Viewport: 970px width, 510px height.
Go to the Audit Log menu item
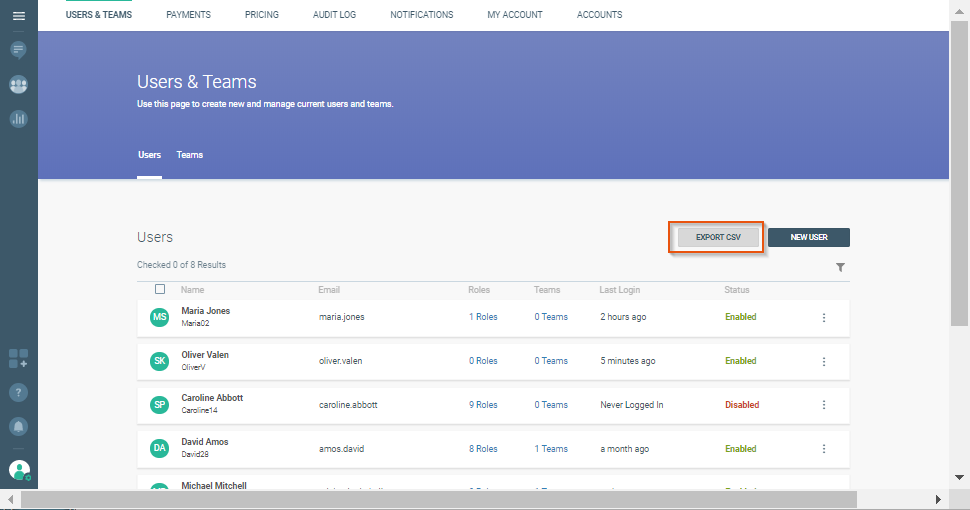coord(334,15)
